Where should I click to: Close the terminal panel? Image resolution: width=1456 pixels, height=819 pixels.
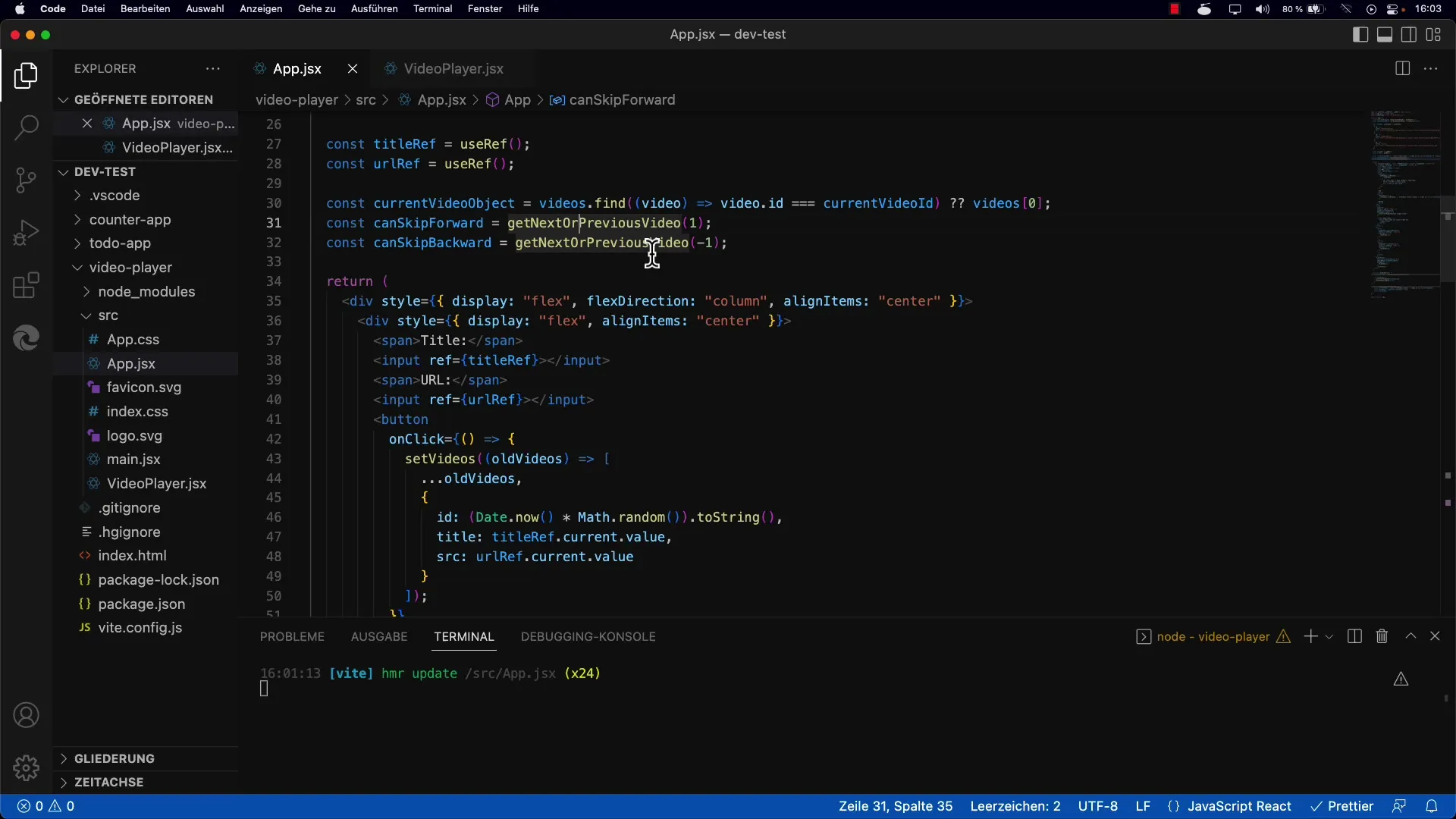click(1435, 636)
